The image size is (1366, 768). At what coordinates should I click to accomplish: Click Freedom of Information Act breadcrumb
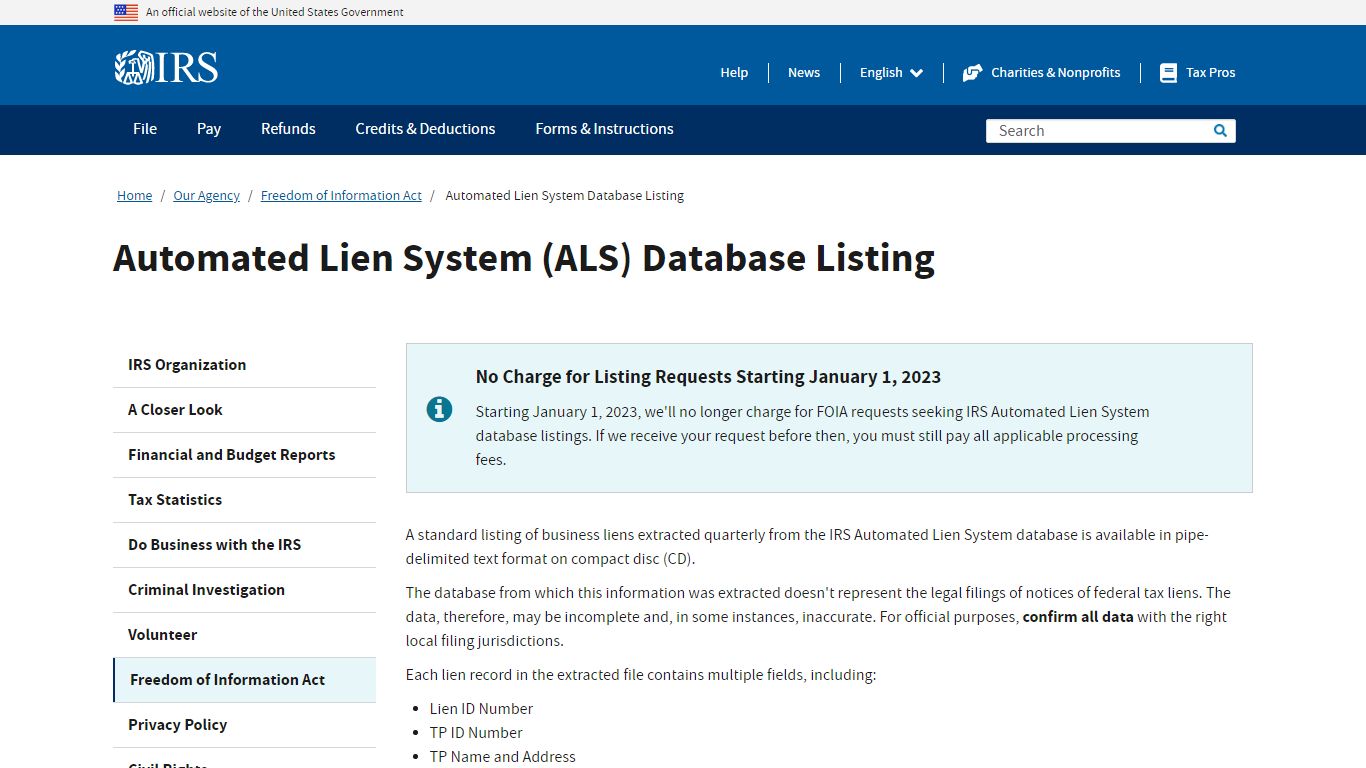(x=341, y=196)
